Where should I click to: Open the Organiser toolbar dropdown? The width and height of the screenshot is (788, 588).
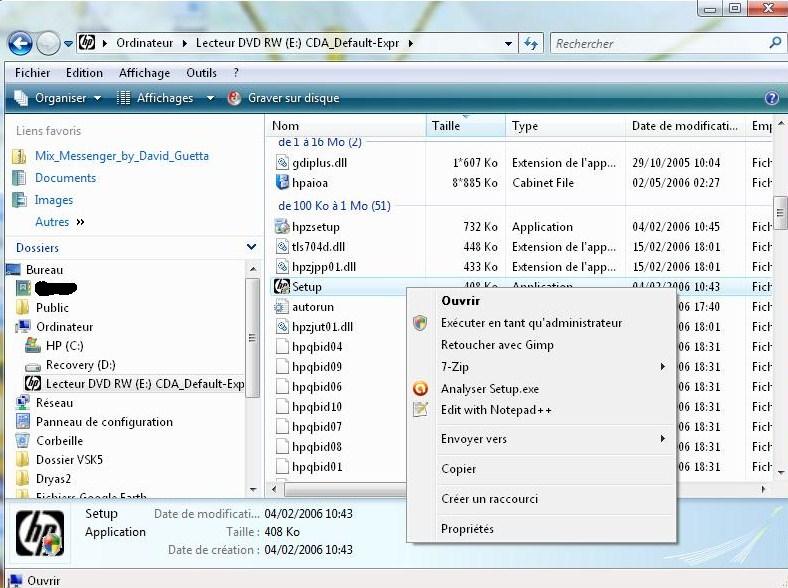point(57,98)
